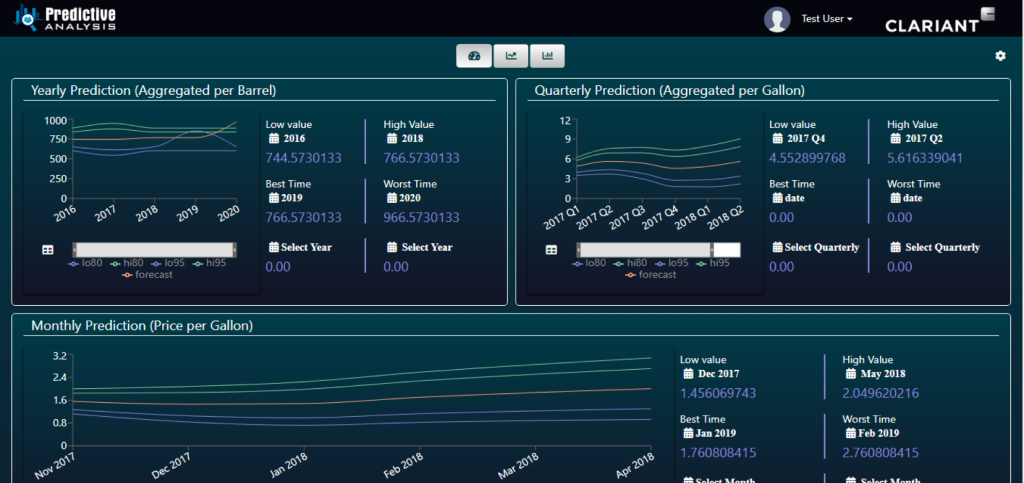Open Select Quarterly picker below Quarterly Best Time

point(816,247)
